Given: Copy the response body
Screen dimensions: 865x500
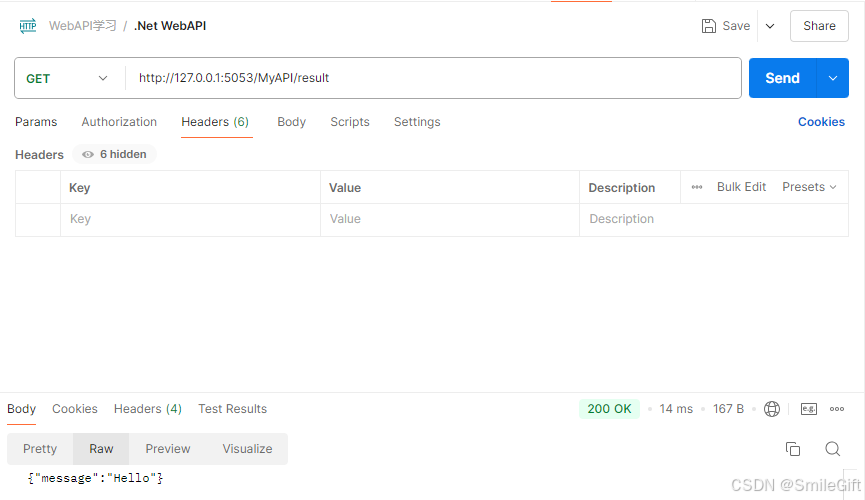Looking at the screenshot, I should tap(793, 449).
